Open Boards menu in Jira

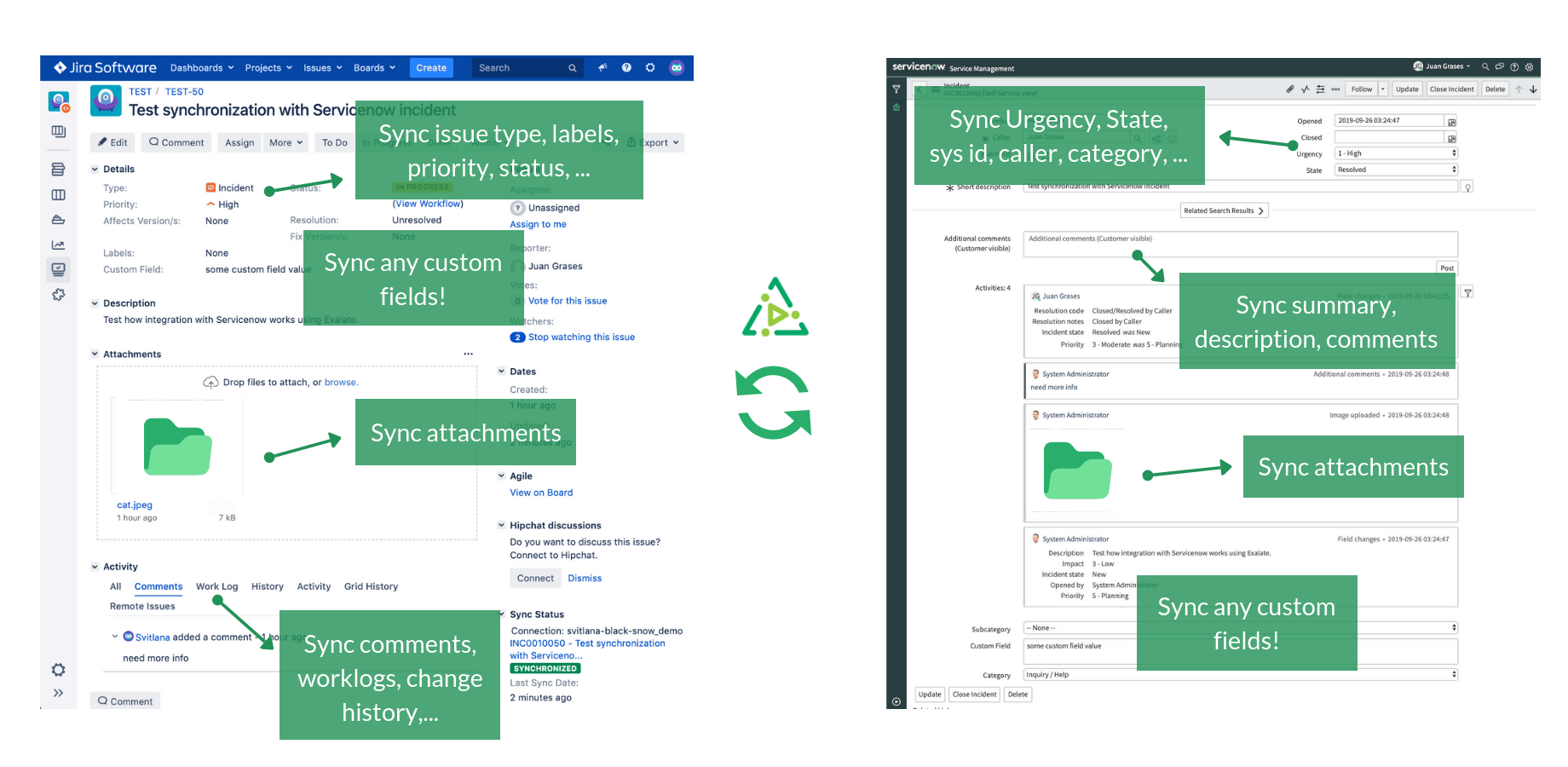375,68
